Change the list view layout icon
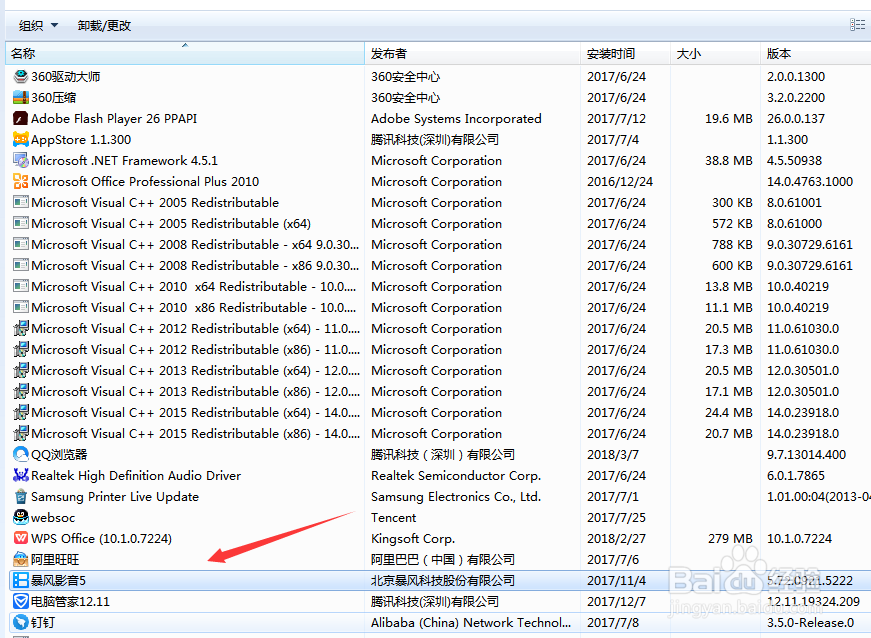 [857, 24]
